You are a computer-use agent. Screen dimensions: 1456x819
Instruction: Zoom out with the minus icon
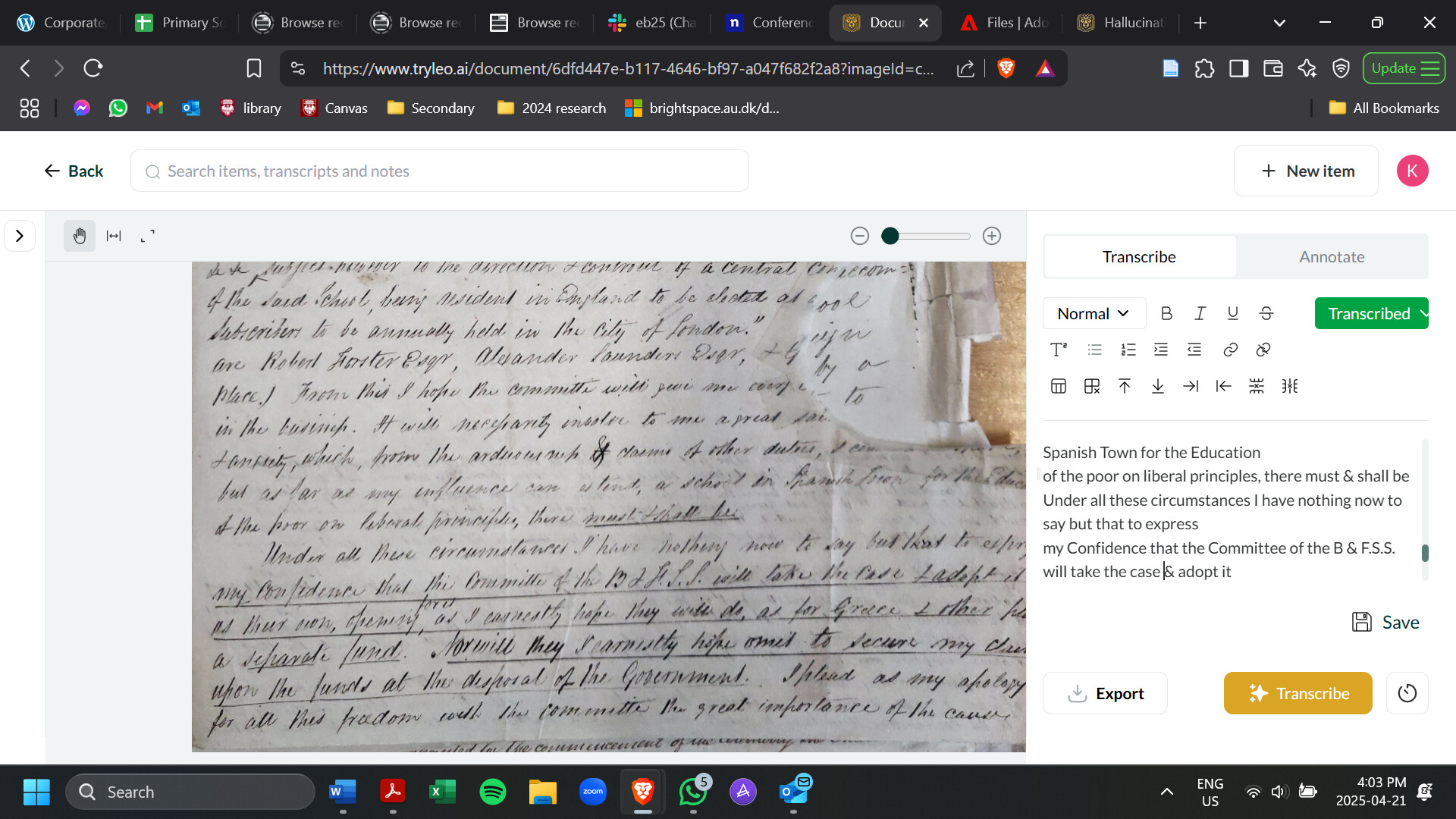coord(859,236)
